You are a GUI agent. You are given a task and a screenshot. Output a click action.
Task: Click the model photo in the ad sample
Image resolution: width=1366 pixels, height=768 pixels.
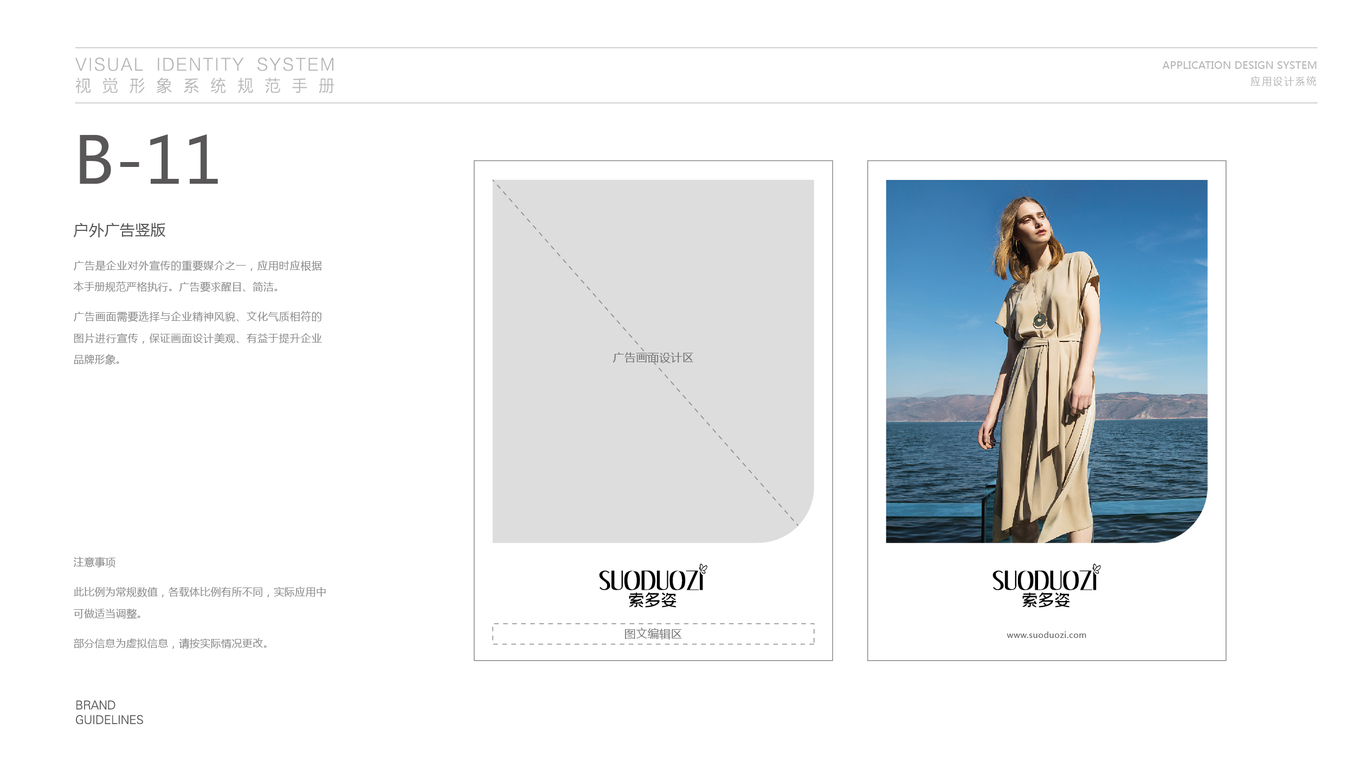[x=1046, y=361]
